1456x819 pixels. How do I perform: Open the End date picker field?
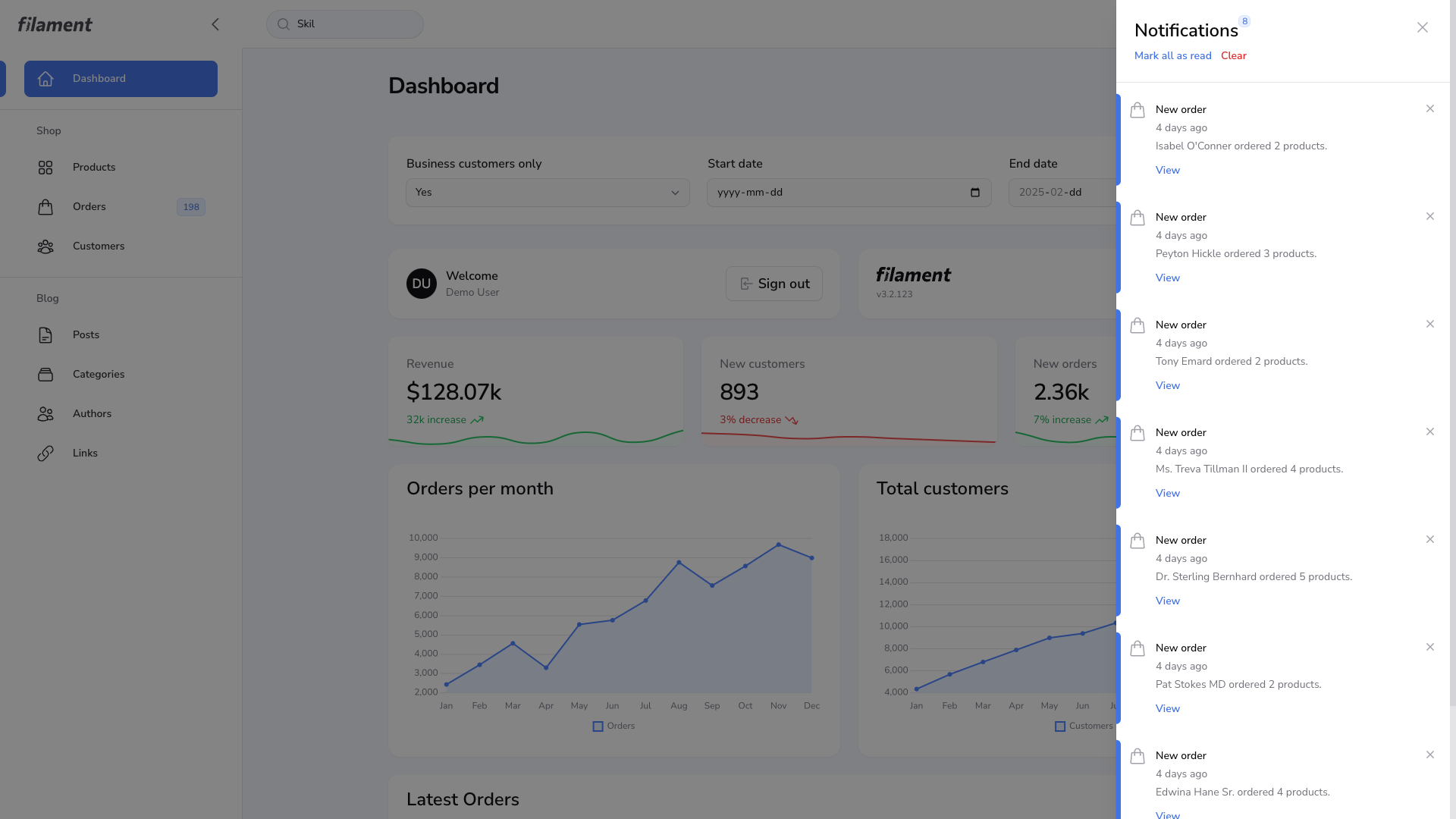(x=1062, y=193)
